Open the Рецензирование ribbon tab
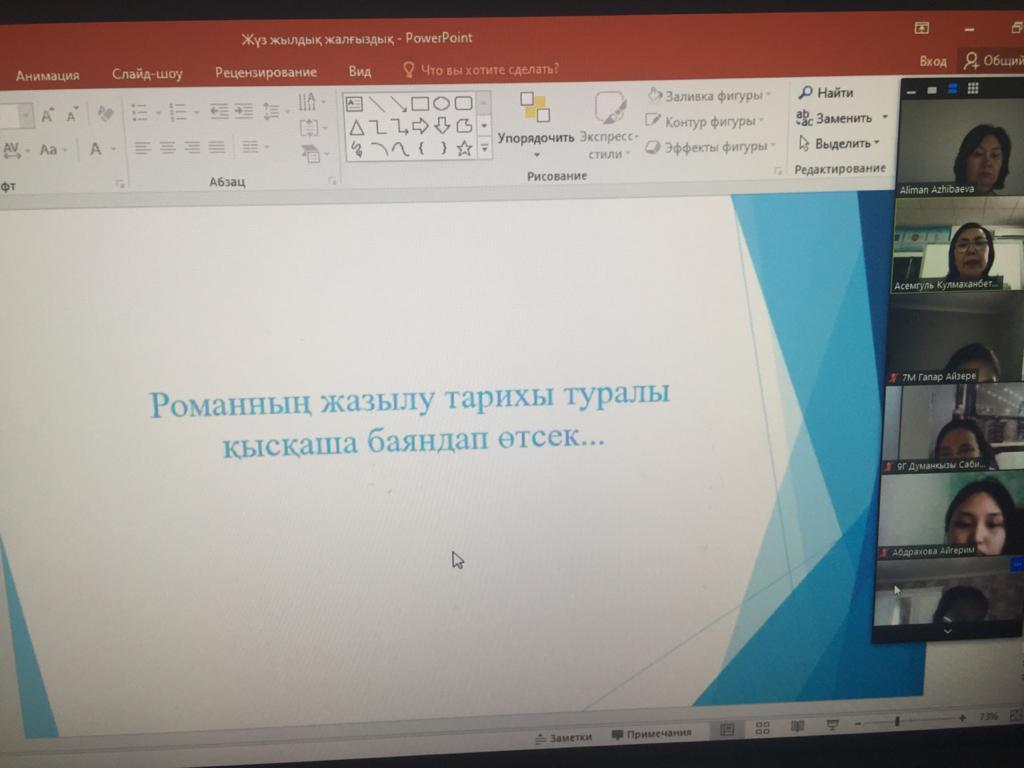The image size is (1024, 768). (265, 72)
